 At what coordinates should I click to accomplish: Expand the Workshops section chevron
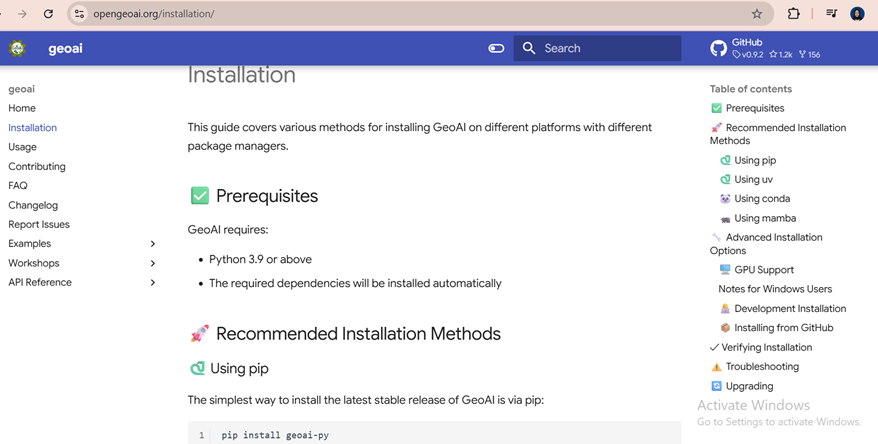[x=152, y=263]
